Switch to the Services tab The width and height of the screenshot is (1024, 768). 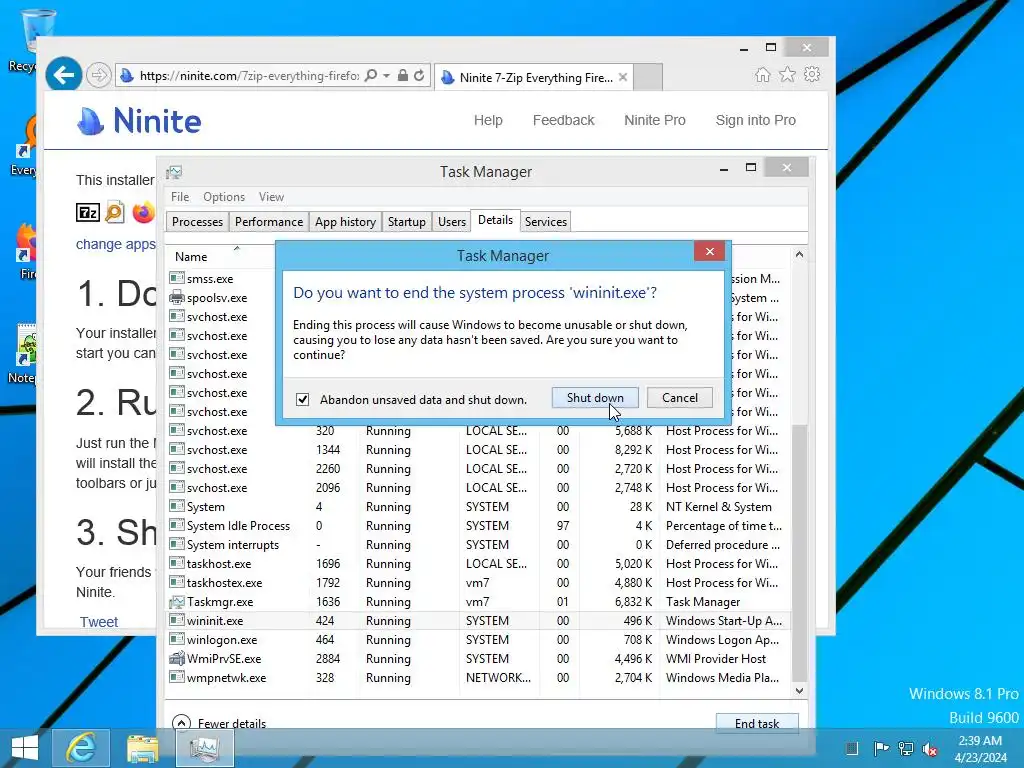546,221
